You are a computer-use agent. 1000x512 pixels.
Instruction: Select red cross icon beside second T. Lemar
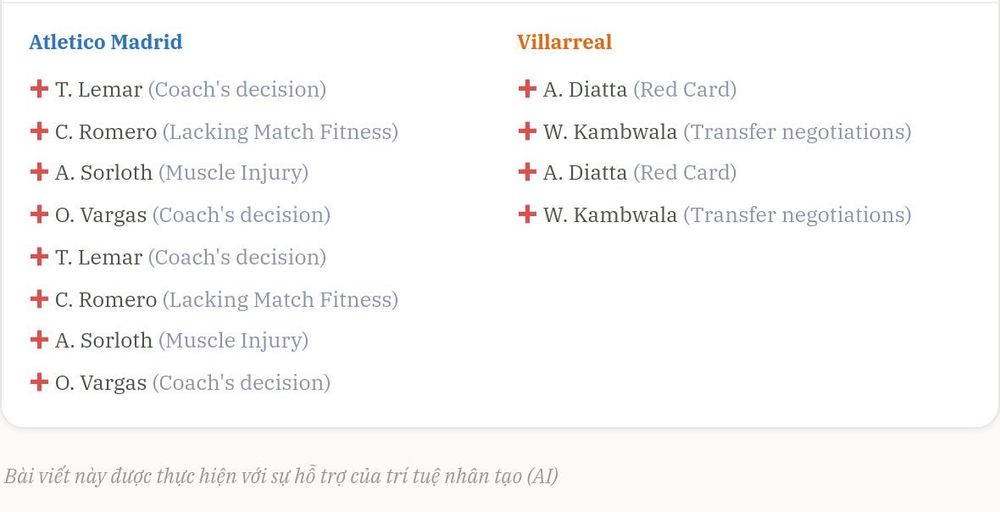tap(39, 256)
